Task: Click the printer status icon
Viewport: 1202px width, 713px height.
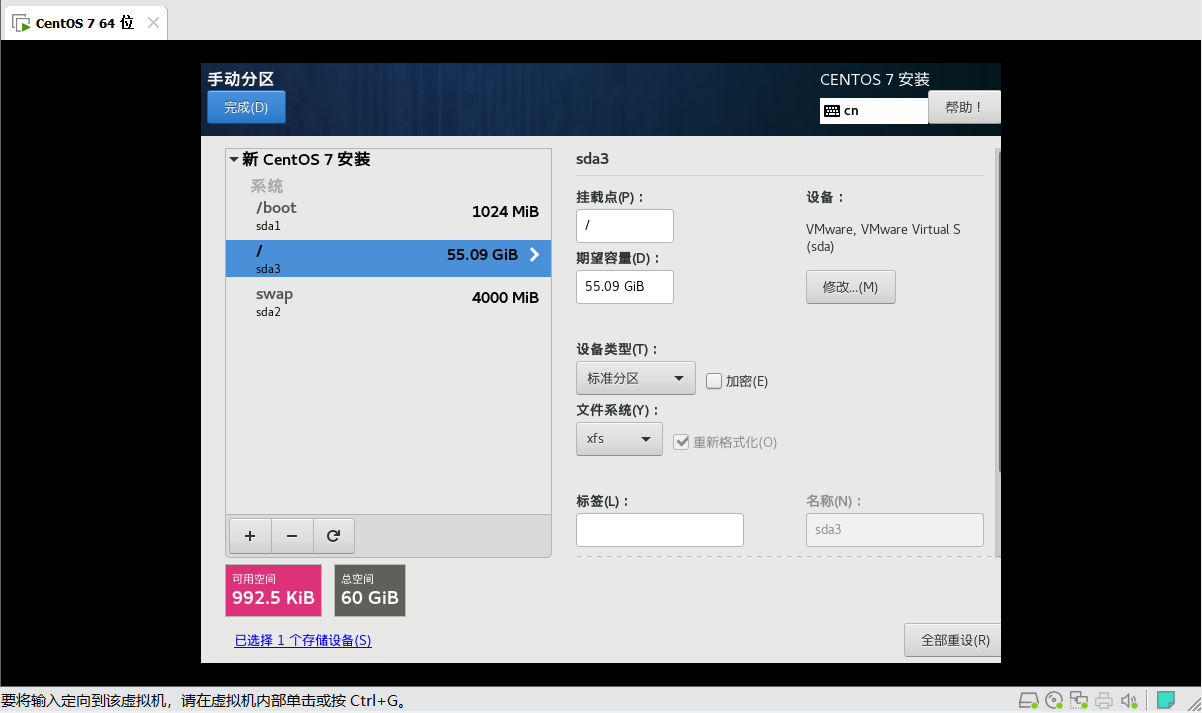Action: [1104, 700]
